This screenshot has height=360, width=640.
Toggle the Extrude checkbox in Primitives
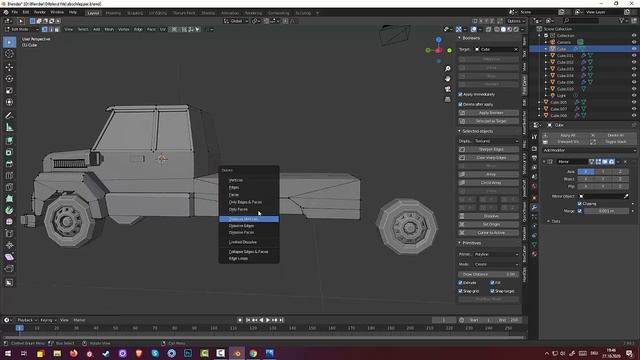tap(460, 282)
